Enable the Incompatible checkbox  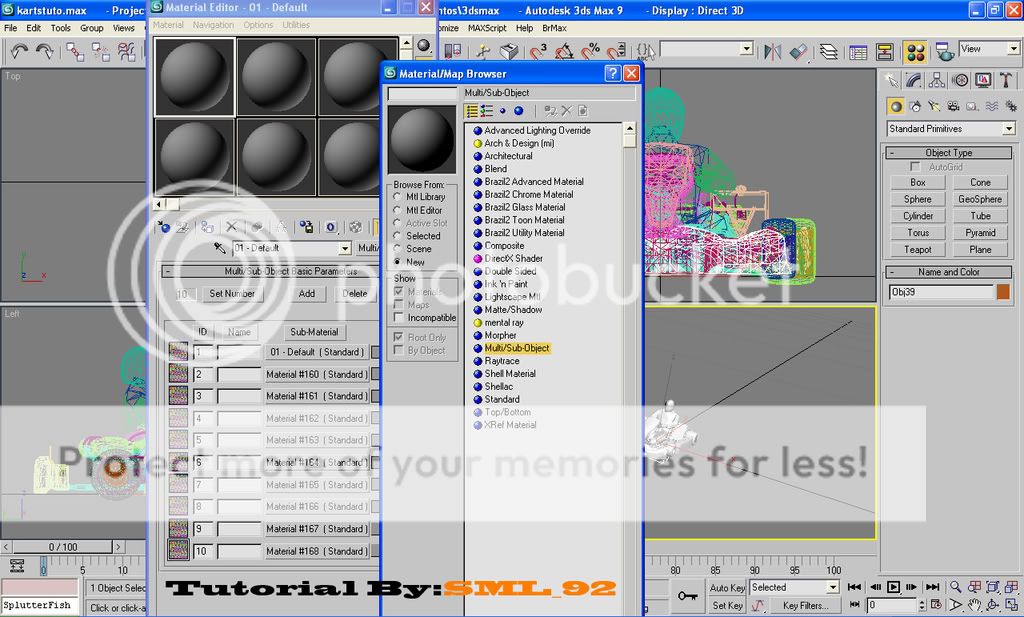tap(398, 317)
